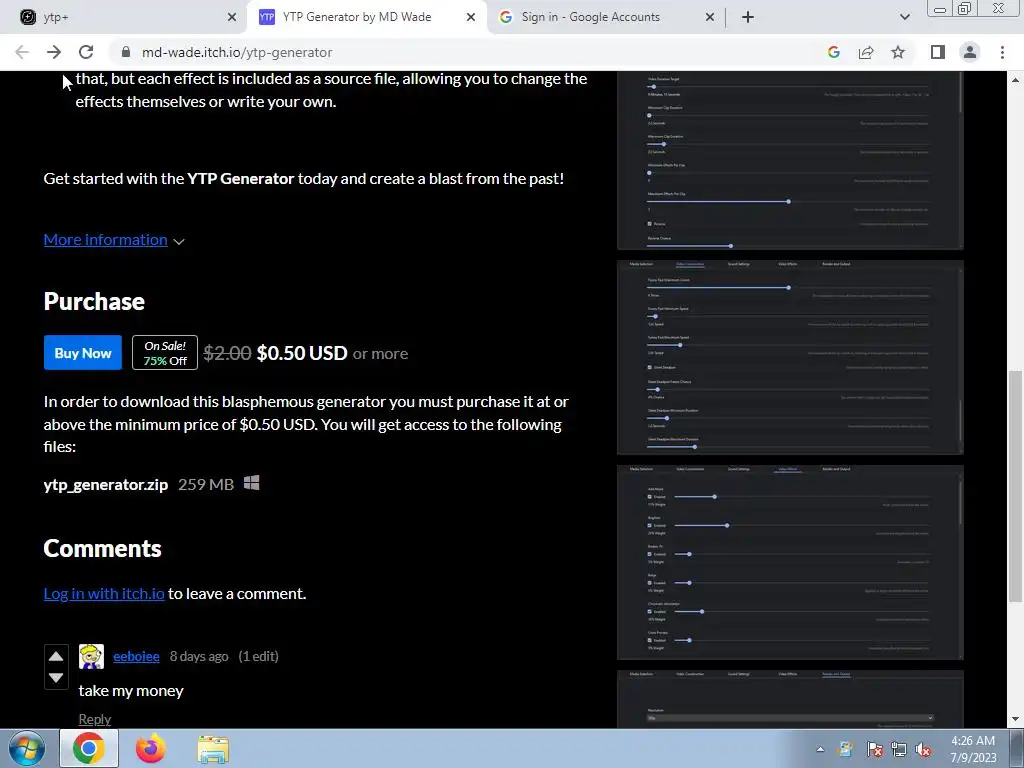Open the Windows Start button
The image size is (1024, 768).
(x=26, y=748)
